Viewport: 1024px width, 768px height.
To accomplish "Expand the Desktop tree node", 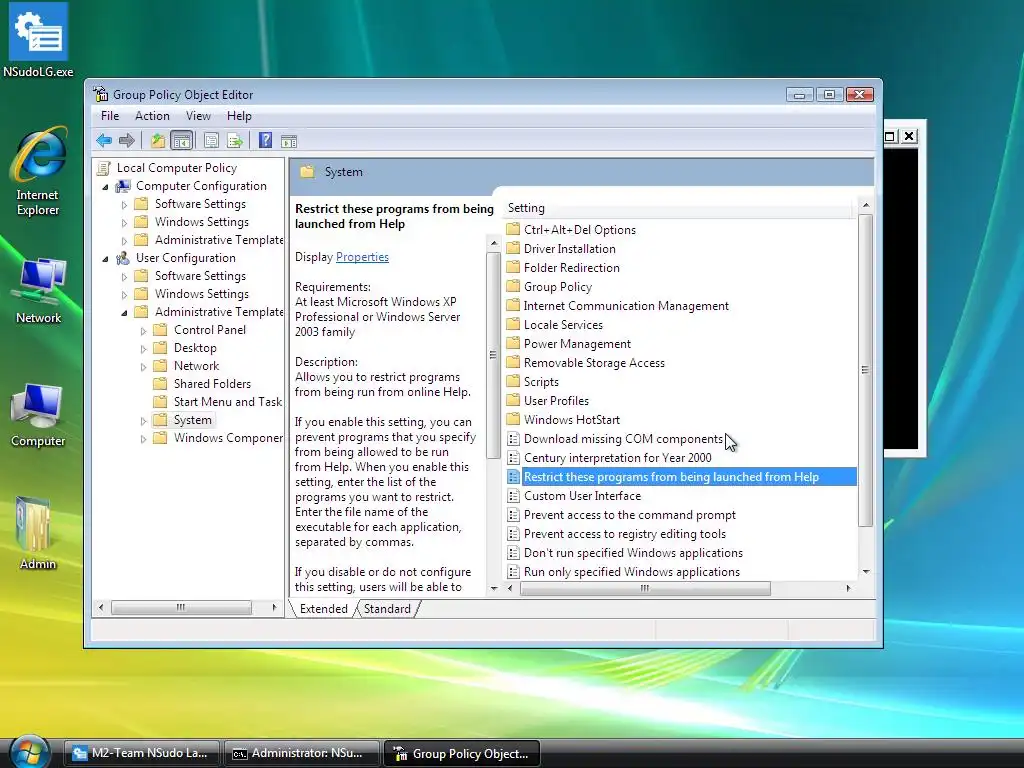I will pos(144,349).
